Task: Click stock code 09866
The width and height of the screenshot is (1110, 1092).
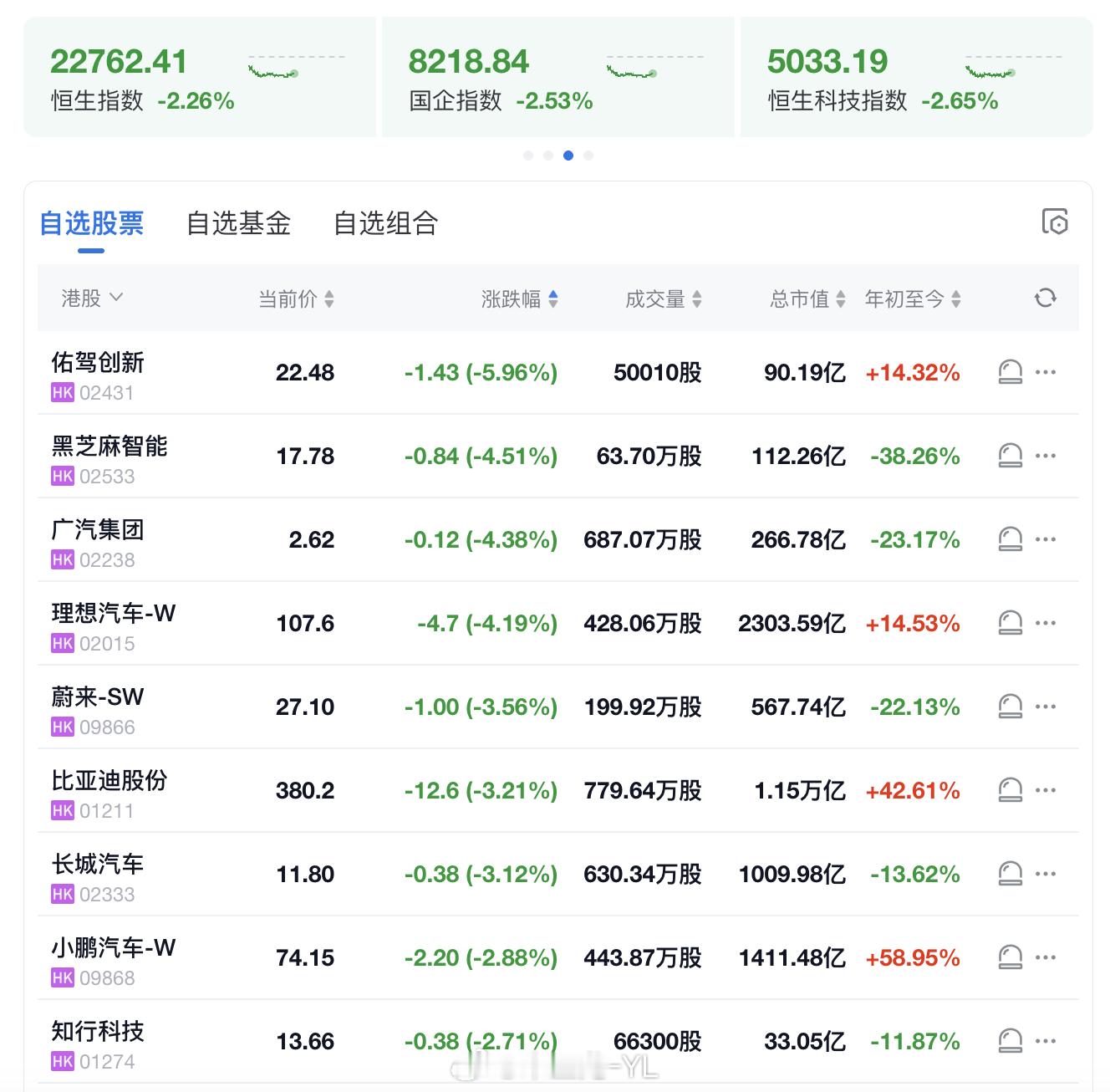Action: tap(107, 727)
